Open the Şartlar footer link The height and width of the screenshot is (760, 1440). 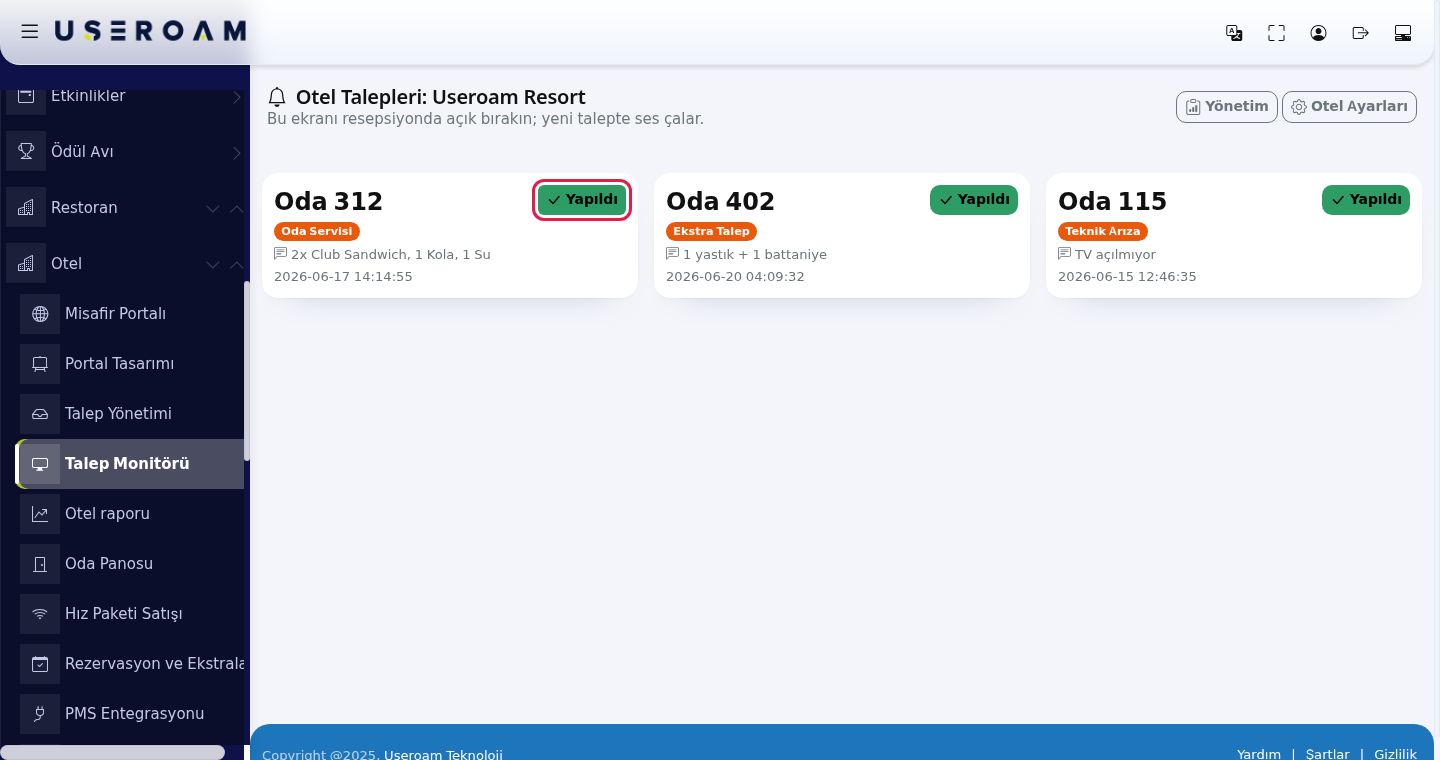[1328, 754]
